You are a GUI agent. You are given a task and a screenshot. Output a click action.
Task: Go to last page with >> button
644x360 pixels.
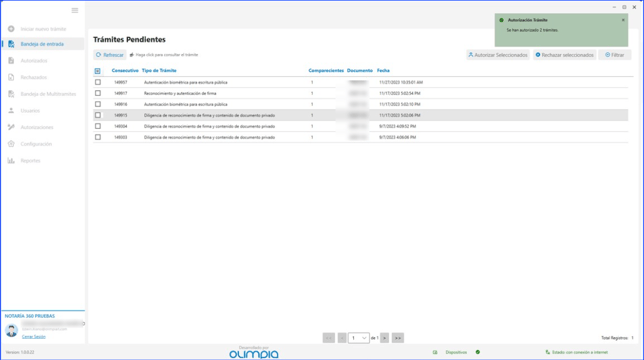click(398, 338)
